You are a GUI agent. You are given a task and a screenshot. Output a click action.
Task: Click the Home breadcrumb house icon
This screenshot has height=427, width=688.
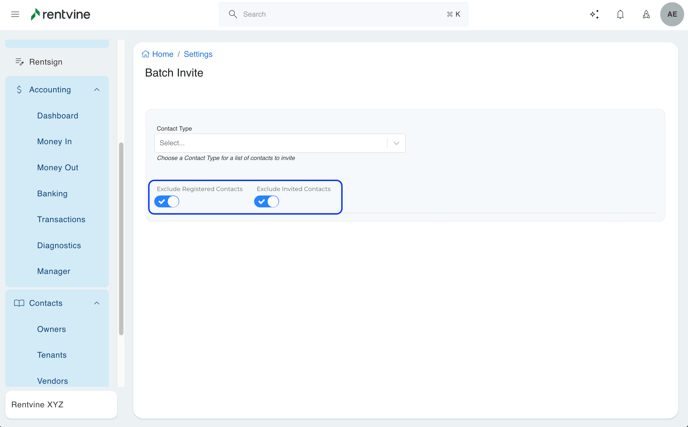(146, 54)
